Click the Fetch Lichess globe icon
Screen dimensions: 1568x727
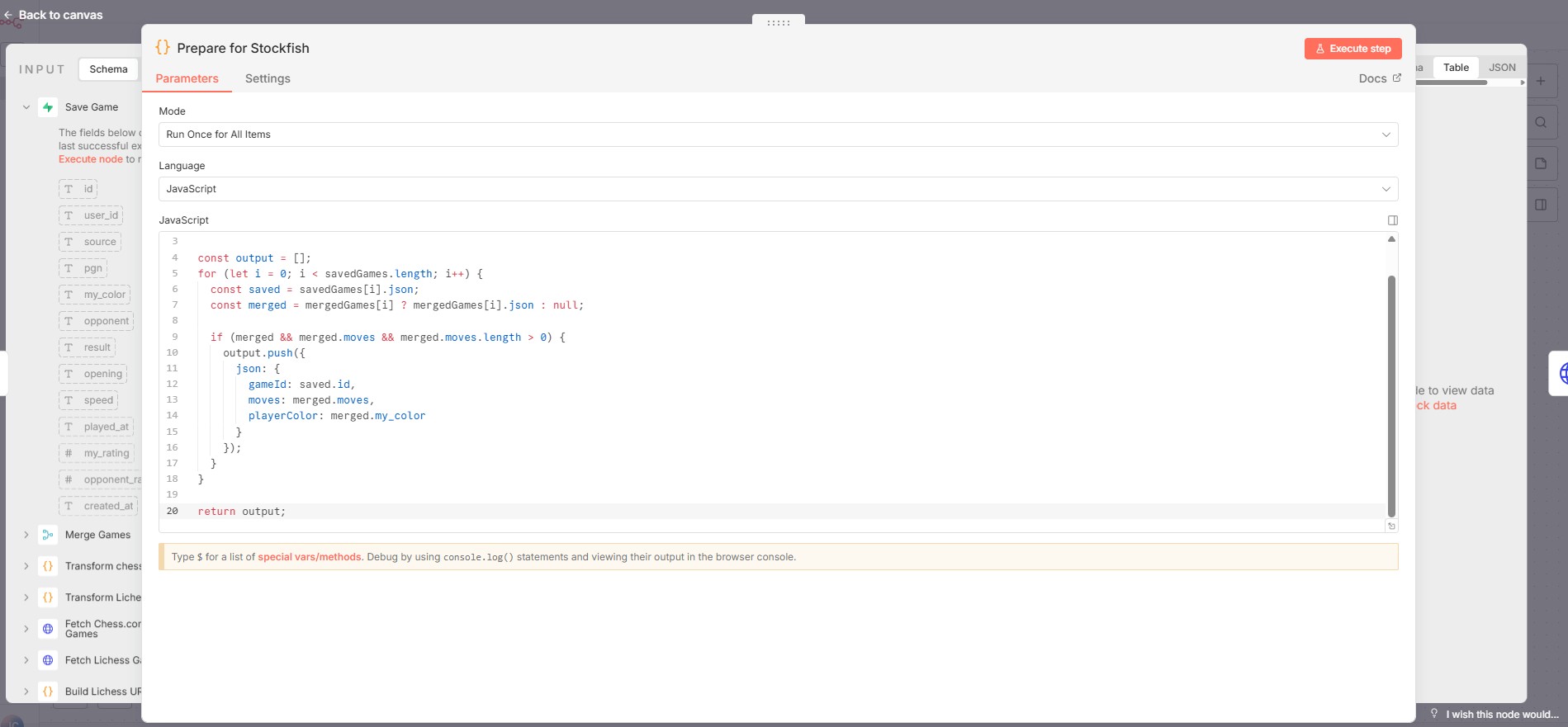[x=48, y=660]
